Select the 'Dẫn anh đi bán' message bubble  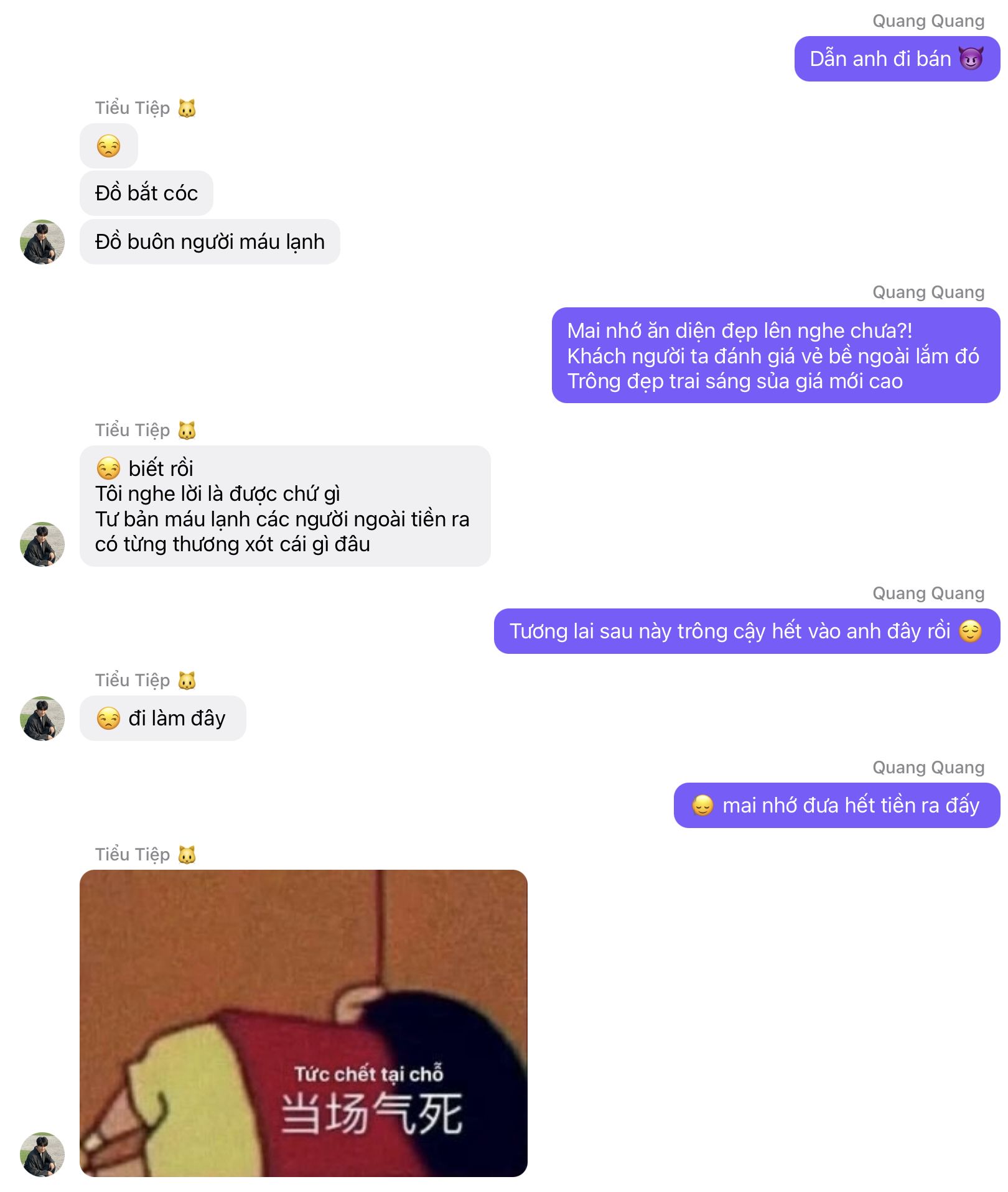[x=897, y=58]
